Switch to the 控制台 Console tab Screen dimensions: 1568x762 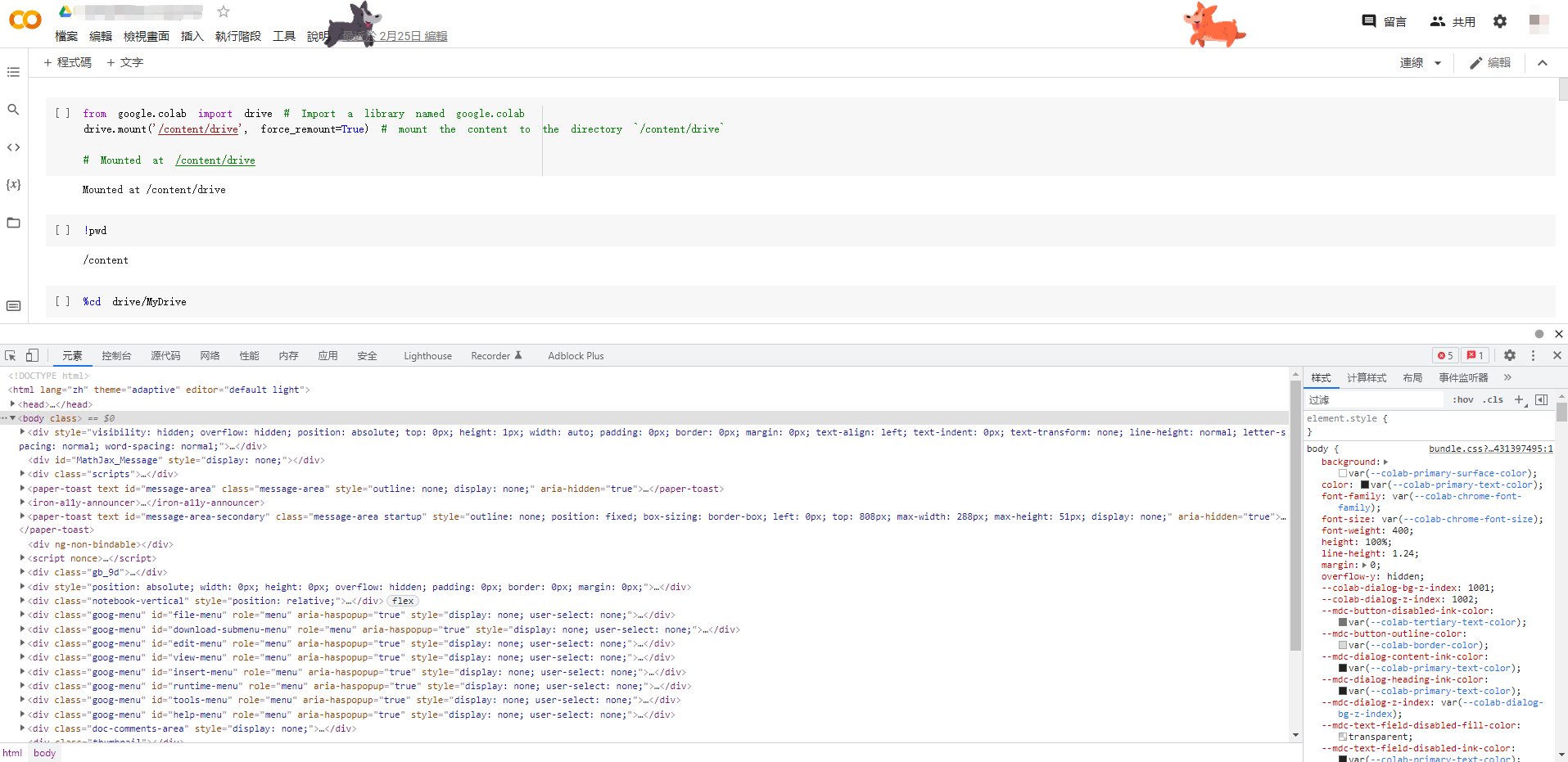[x=116, y=356]
